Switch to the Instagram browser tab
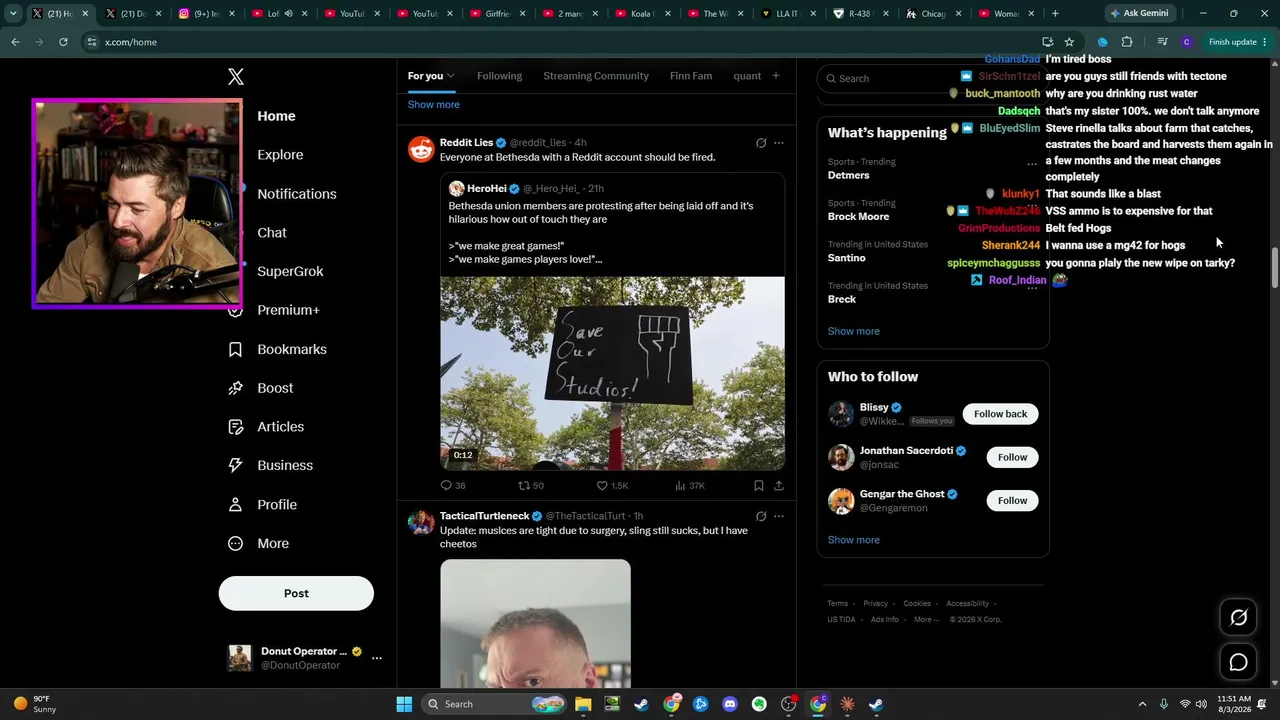This screenshot has width=1280, height=720. (x=204, y=14)
